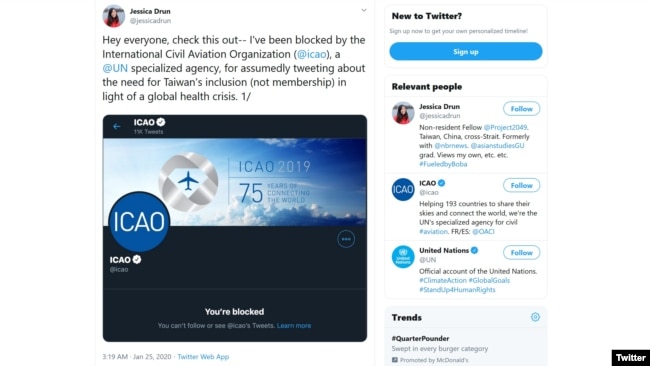
Task: Click the large ICAO circular profile logo
Action: coord(139,222)
